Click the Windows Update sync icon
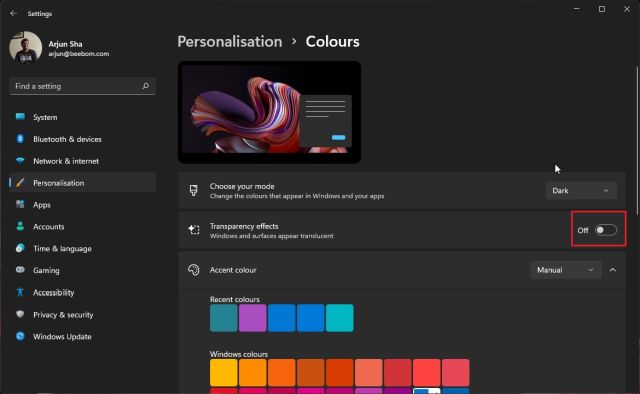640x394 pixels. pyautogui.click(x=20, y=336)
